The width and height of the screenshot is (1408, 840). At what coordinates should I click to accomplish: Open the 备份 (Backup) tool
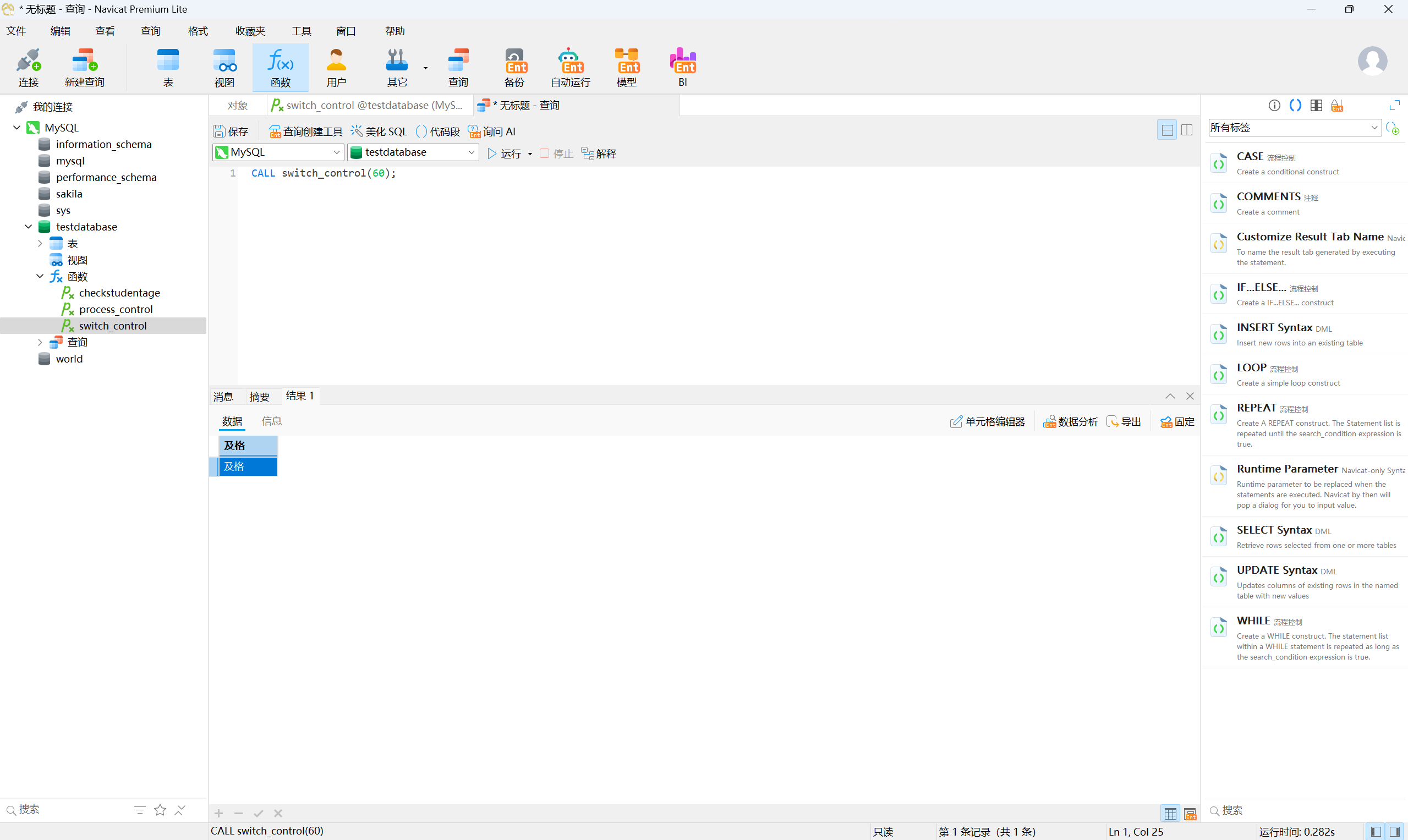(514, 67)
